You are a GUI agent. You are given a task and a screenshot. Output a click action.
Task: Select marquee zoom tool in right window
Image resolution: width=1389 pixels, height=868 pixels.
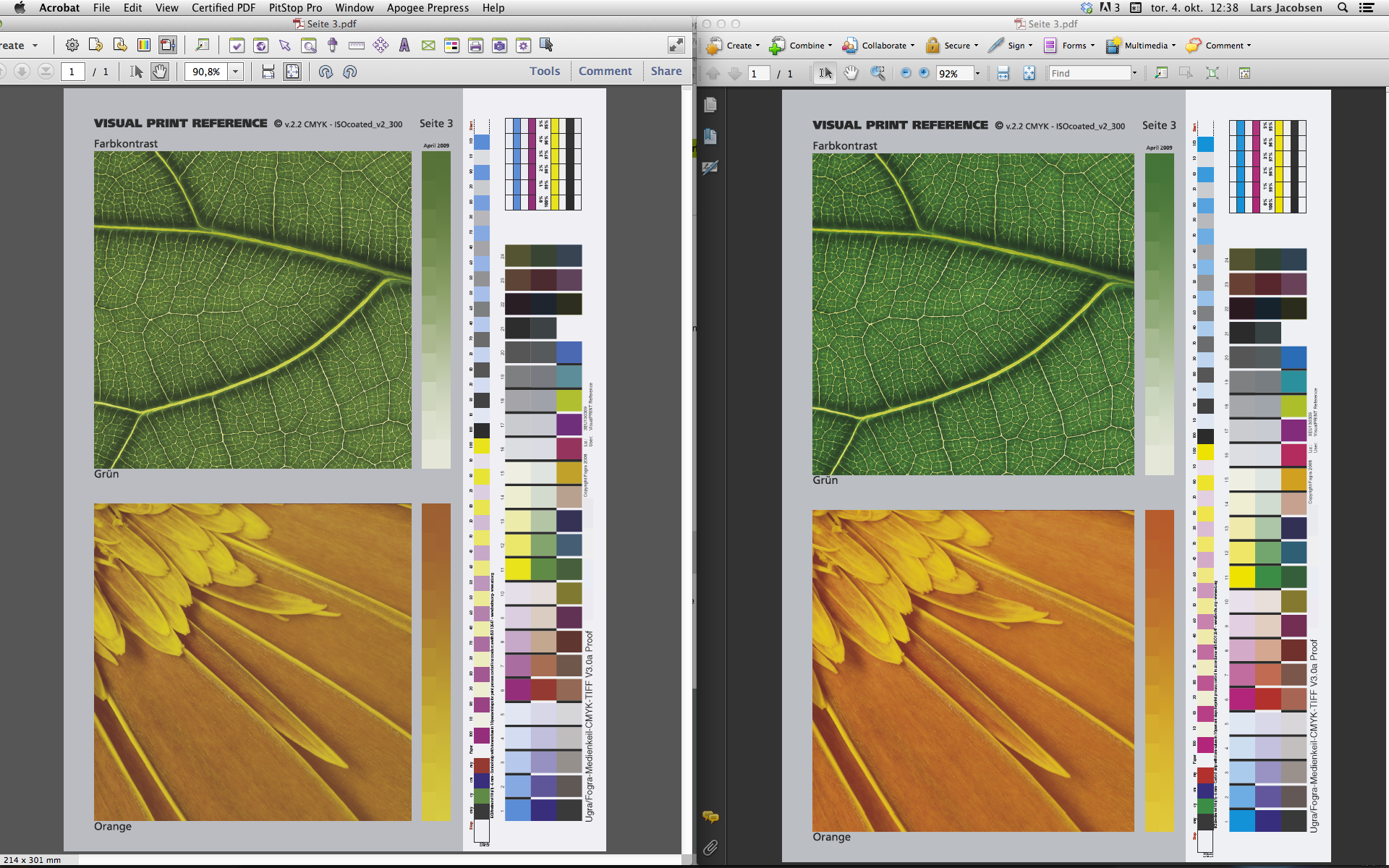pyautogui.click(x=878, y=73)
